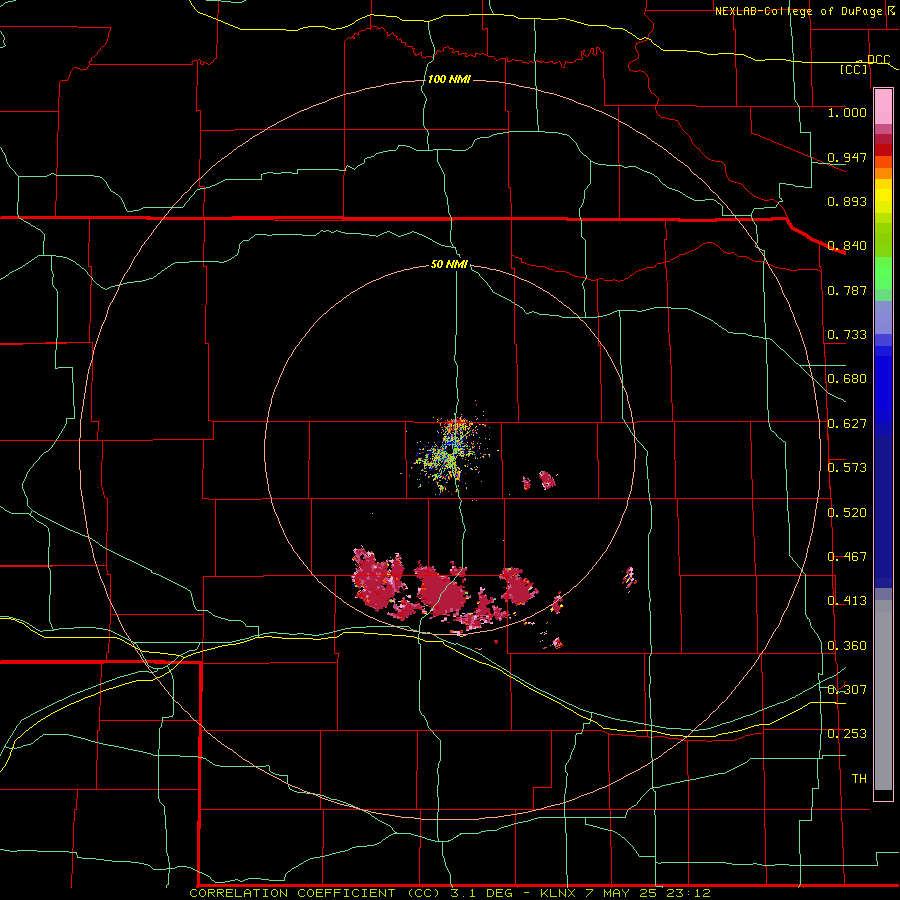This screenshot has height=900, width=900.
Task: Click the 0.520 legend value
Action: point(847,513)
